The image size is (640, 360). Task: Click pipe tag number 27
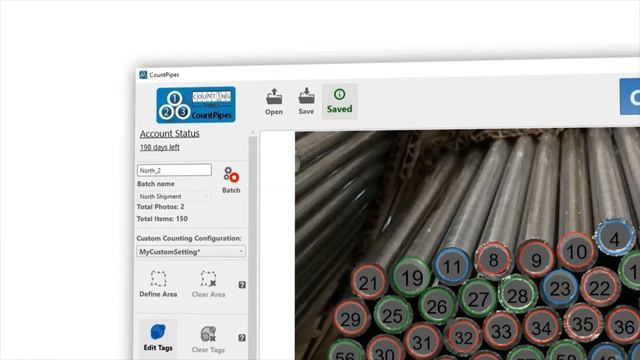478,298
